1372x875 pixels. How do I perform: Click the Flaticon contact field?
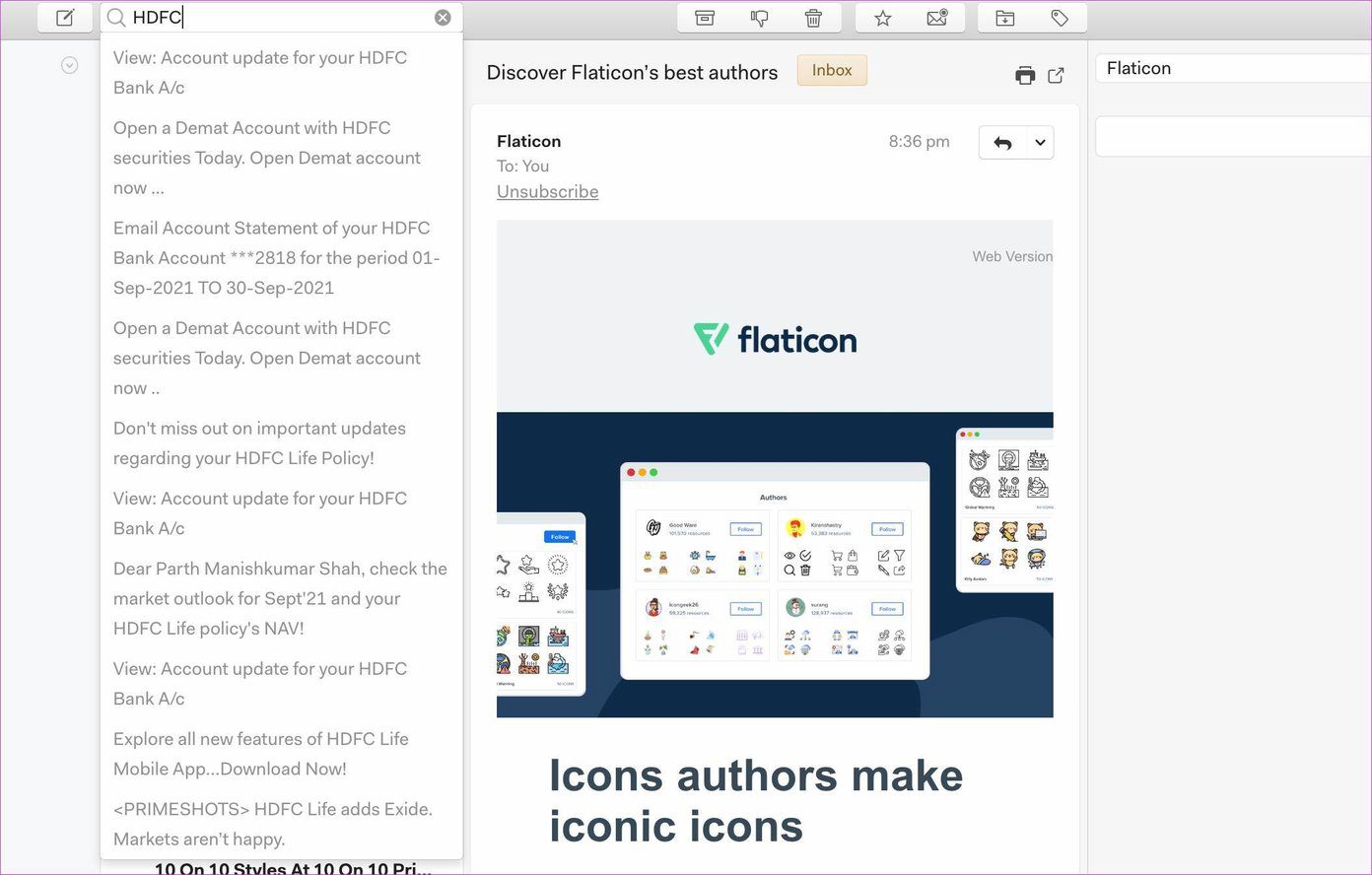pos(1233,68)
